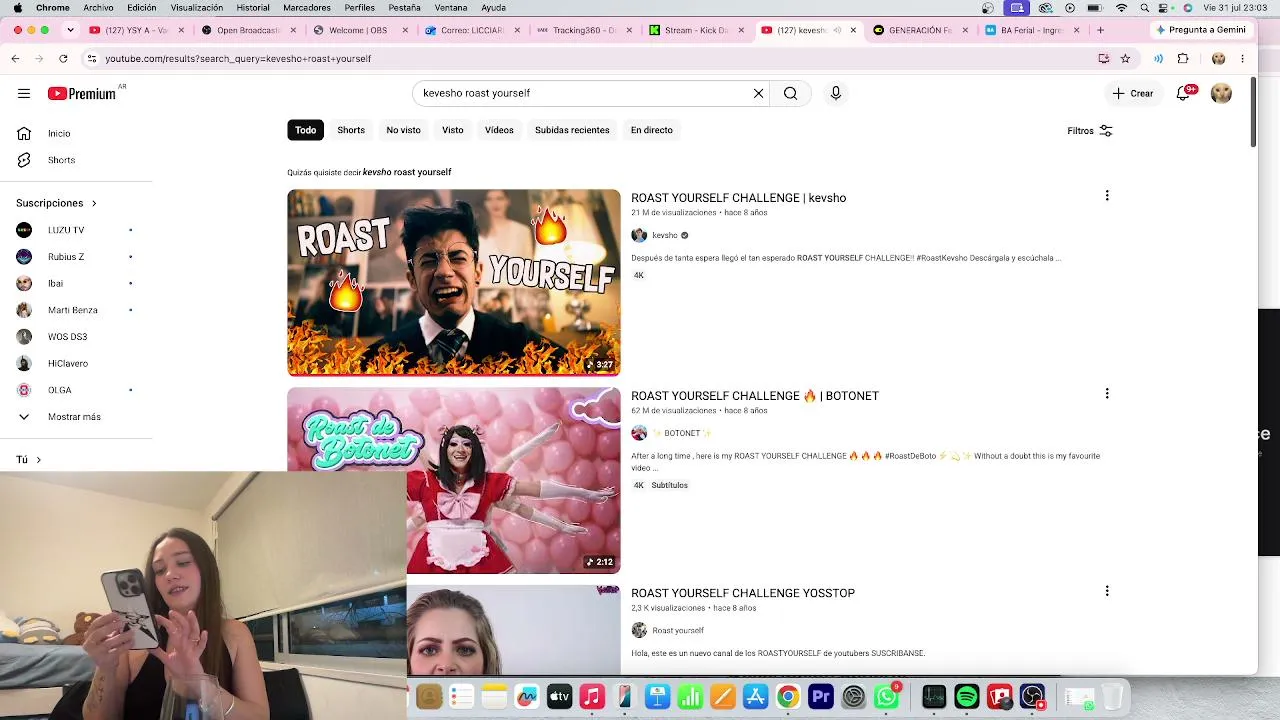Open LUZU TV subscription channel

pyautogui.click(x=66, y=230)
